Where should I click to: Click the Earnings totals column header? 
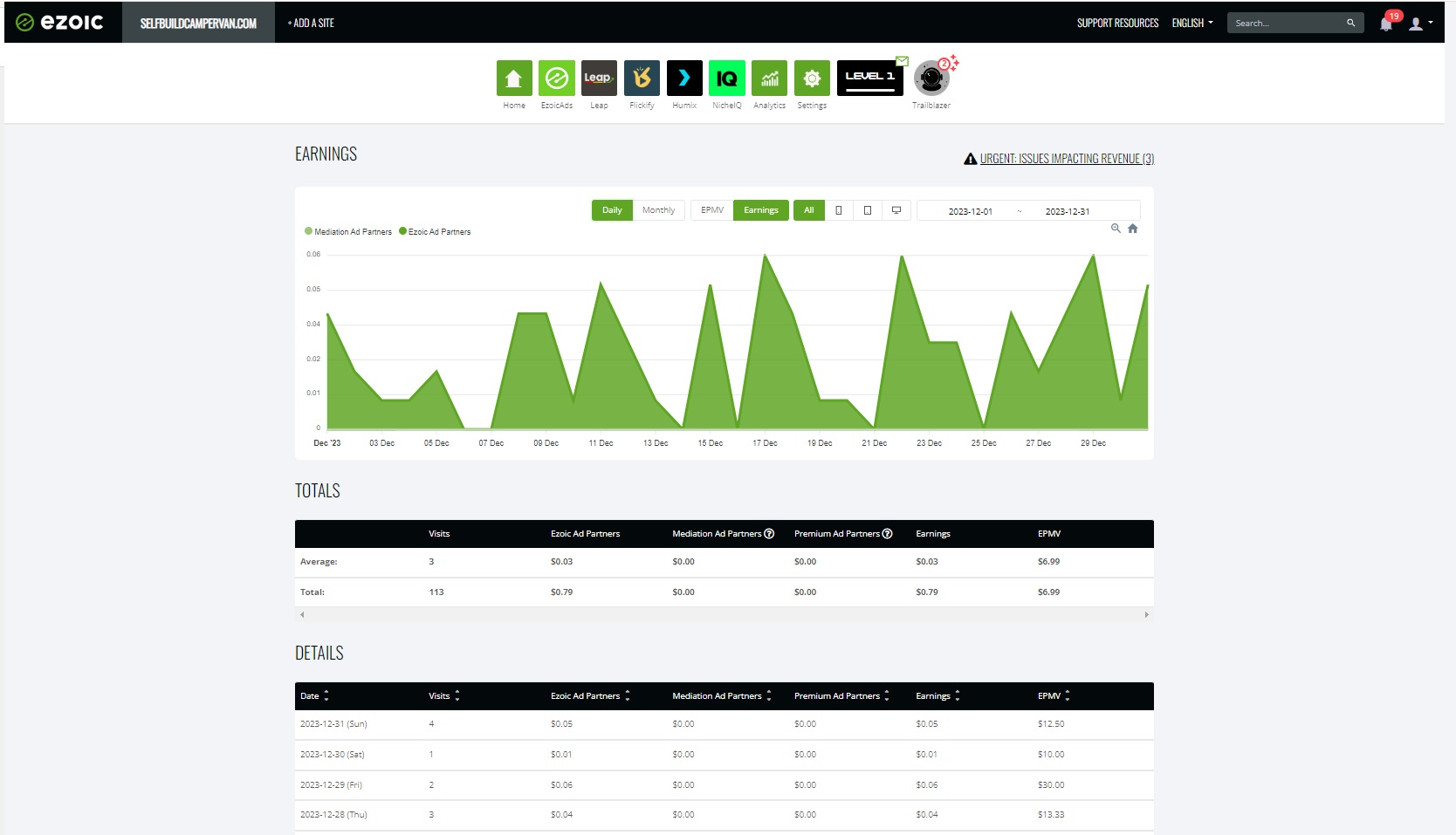point(933,534)
